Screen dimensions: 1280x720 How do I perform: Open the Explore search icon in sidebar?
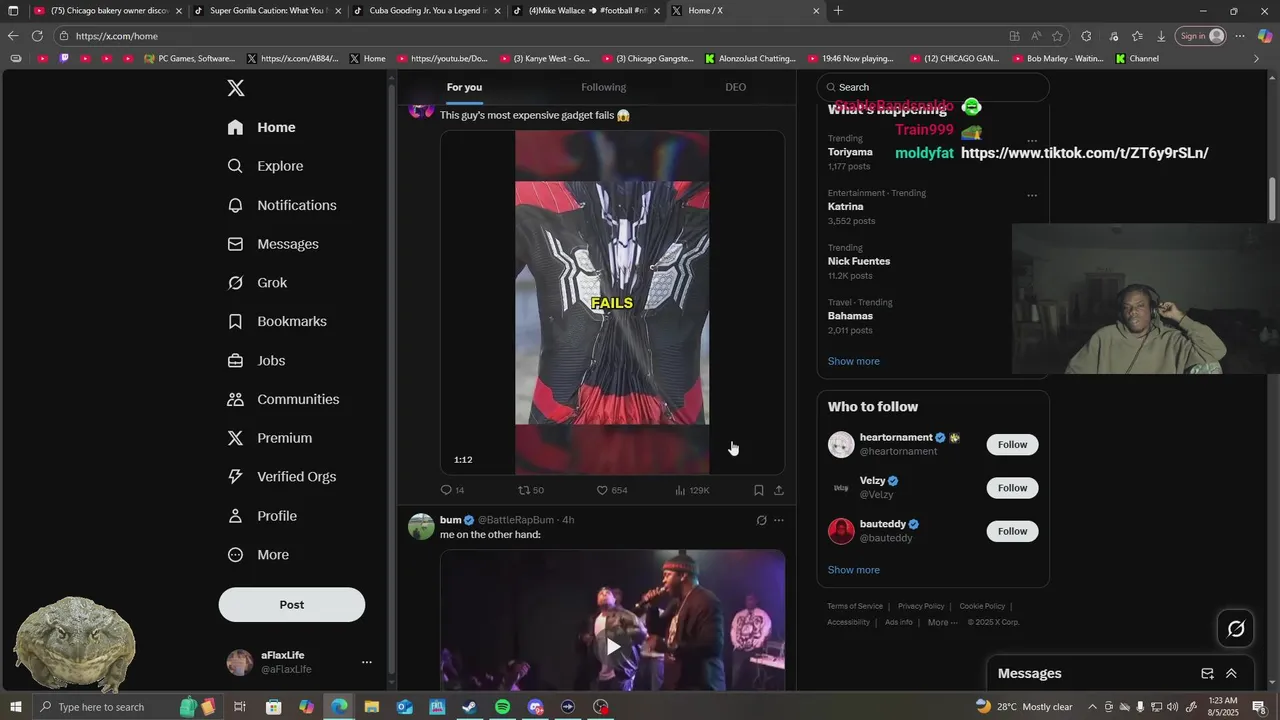point(235,166)
